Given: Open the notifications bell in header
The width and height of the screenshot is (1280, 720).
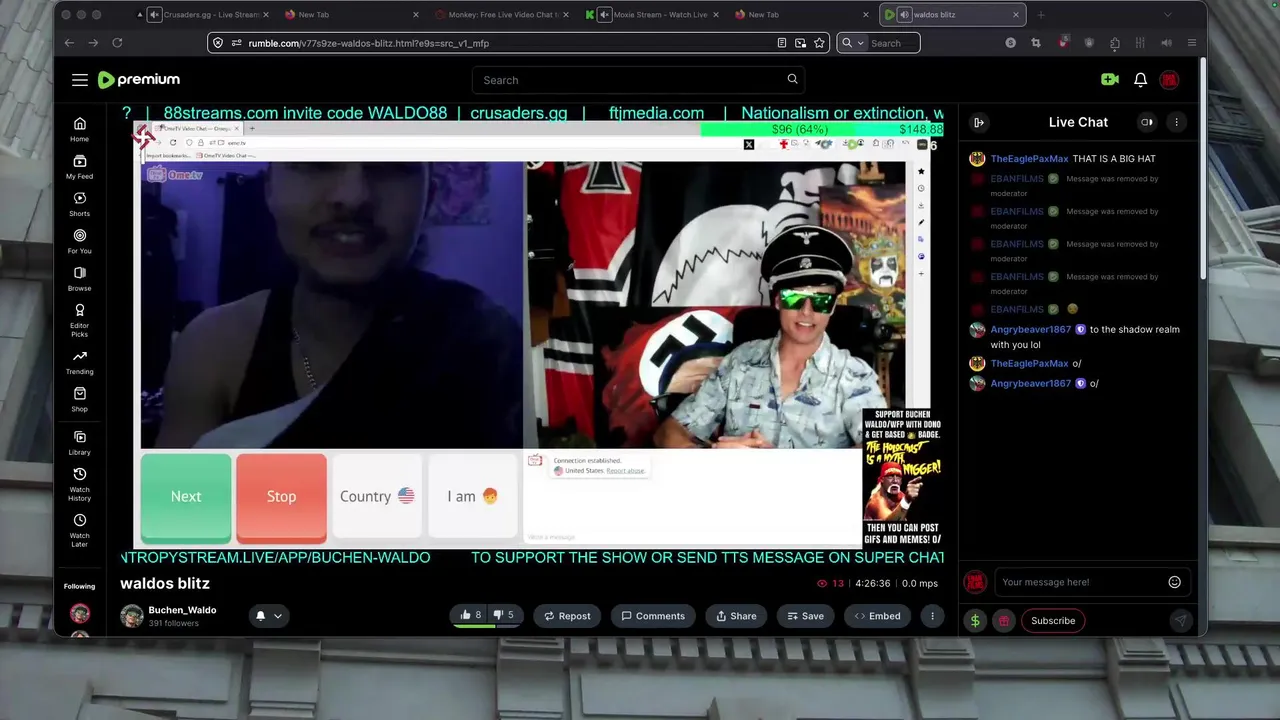Looking at the screenshot, I should coord(1140,80).
